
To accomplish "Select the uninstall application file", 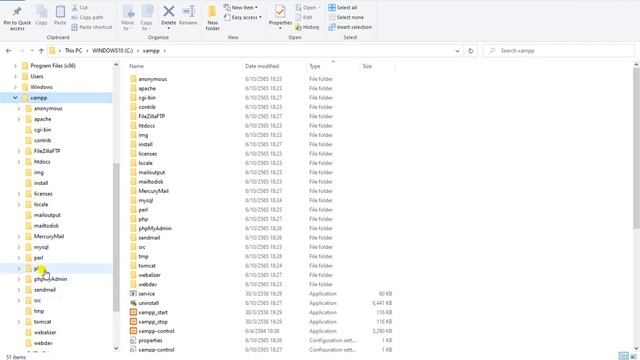I will click(149, 303).
